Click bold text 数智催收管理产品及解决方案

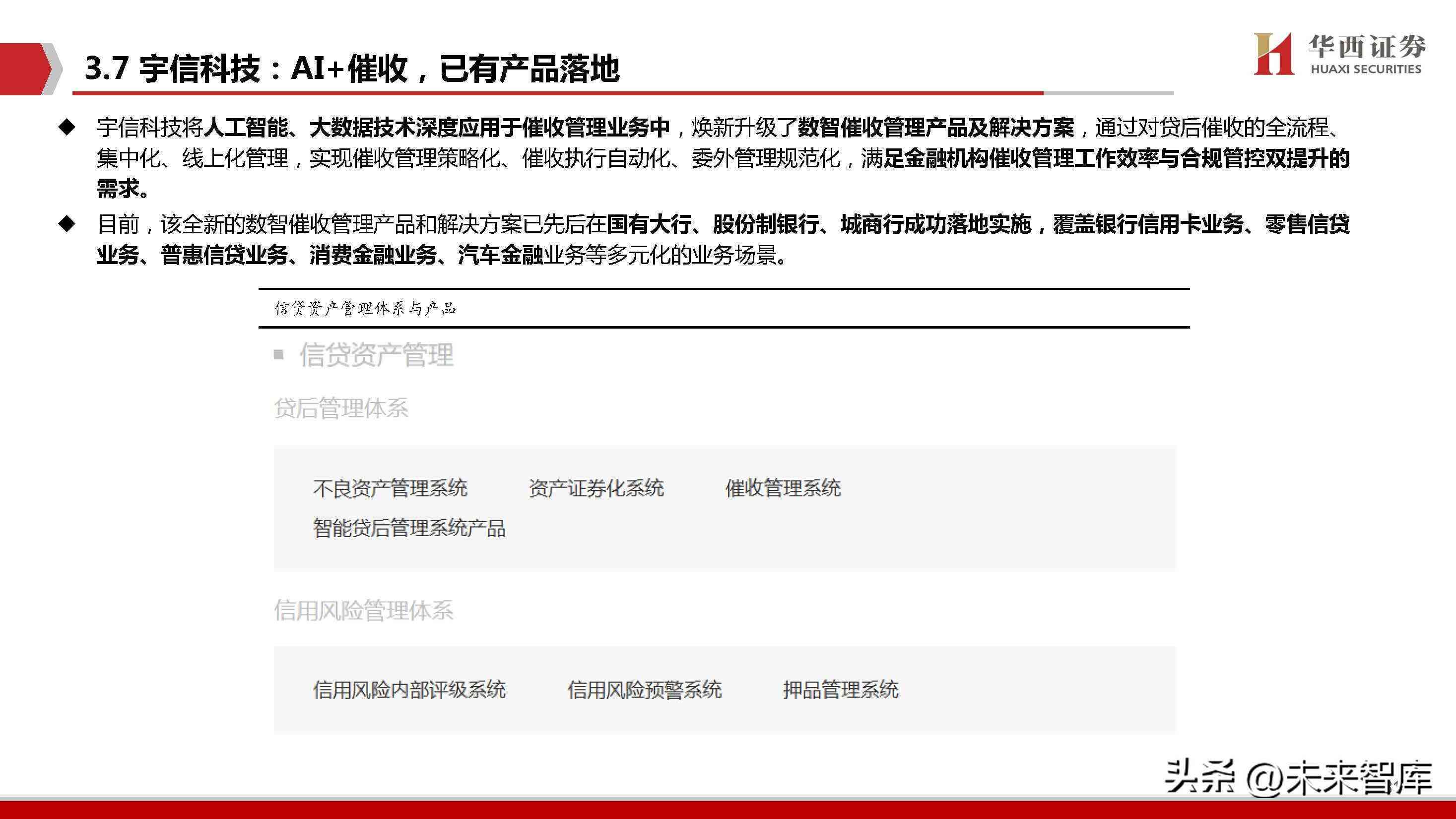click(x=935, y=128)
